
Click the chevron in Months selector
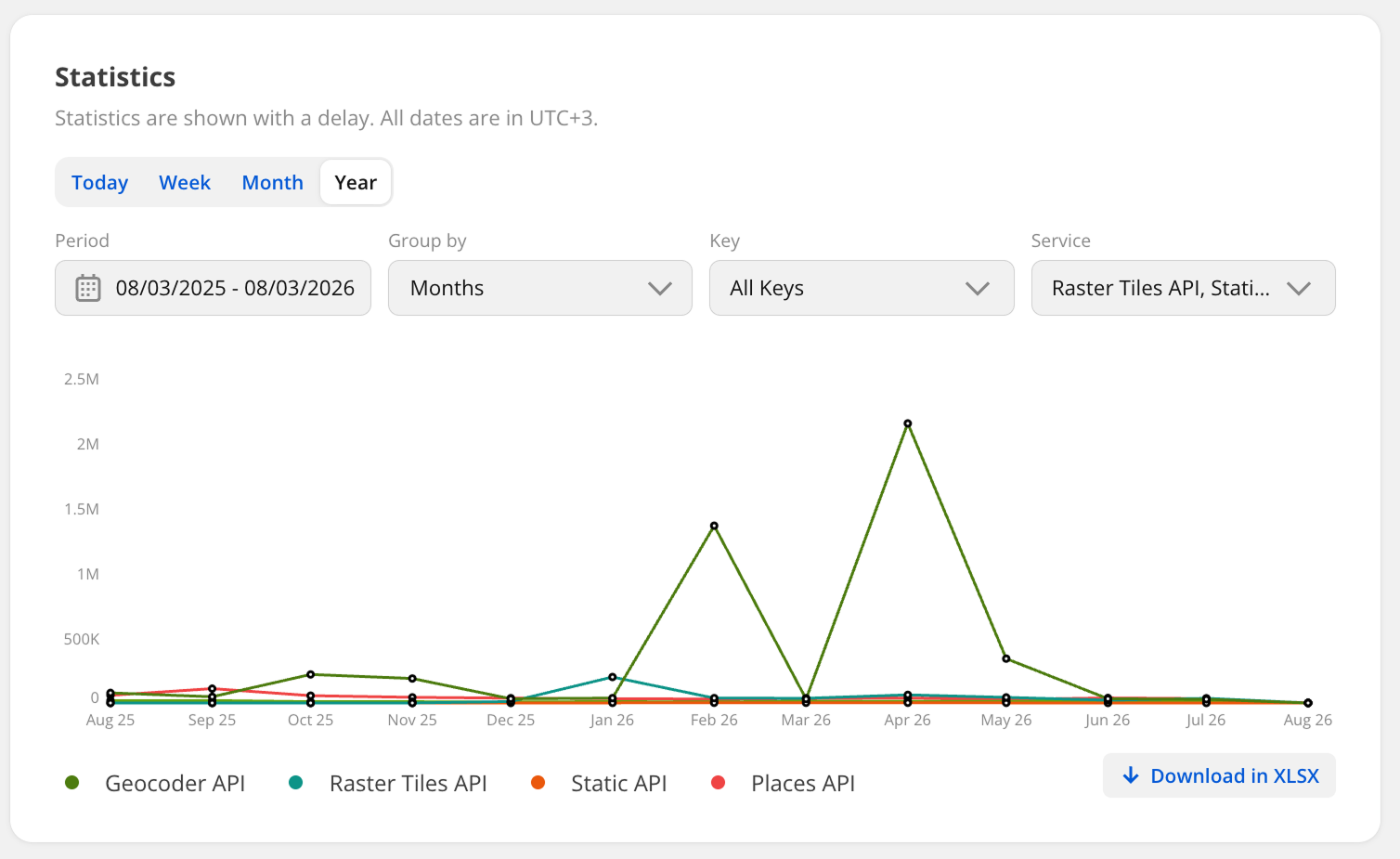pyautogui.click(x=660, y=289)
